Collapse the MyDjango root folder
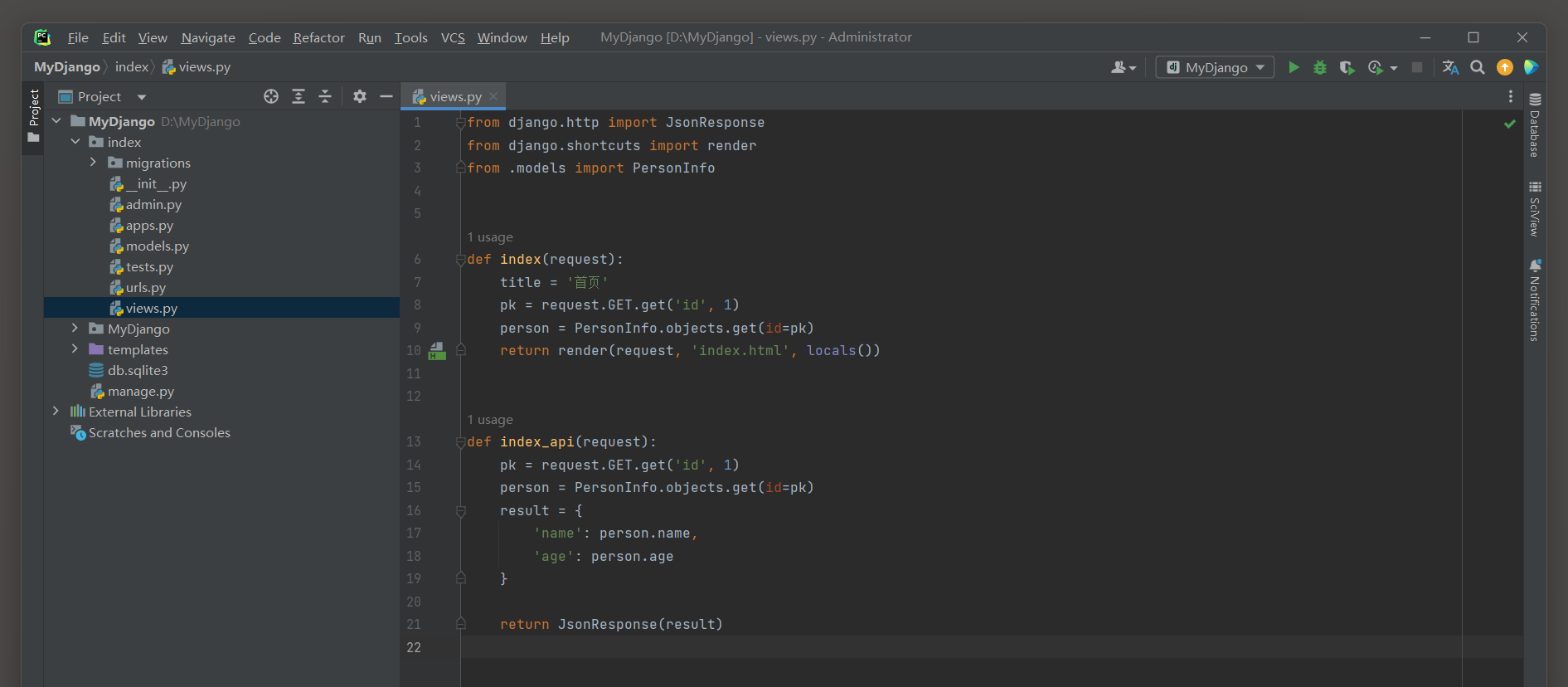 coord(56,121)
